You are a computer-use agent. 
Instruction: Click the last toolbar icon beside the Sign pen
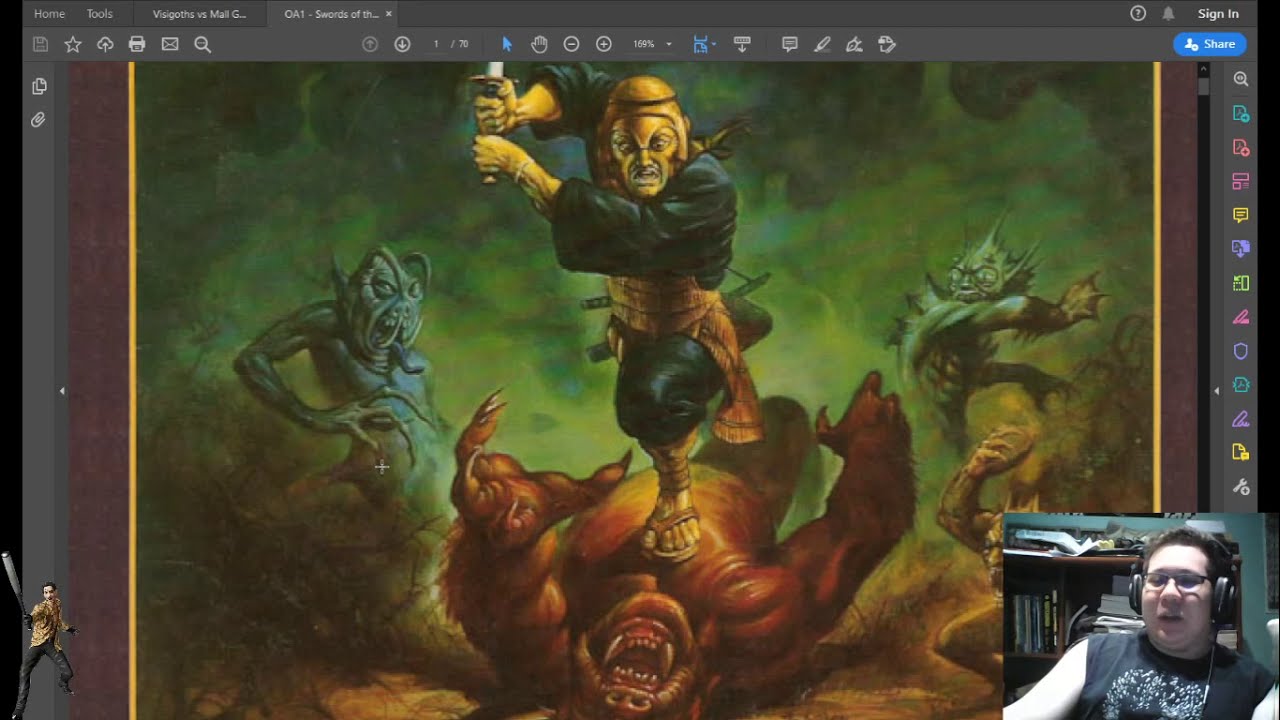click(x=887, y=44)
